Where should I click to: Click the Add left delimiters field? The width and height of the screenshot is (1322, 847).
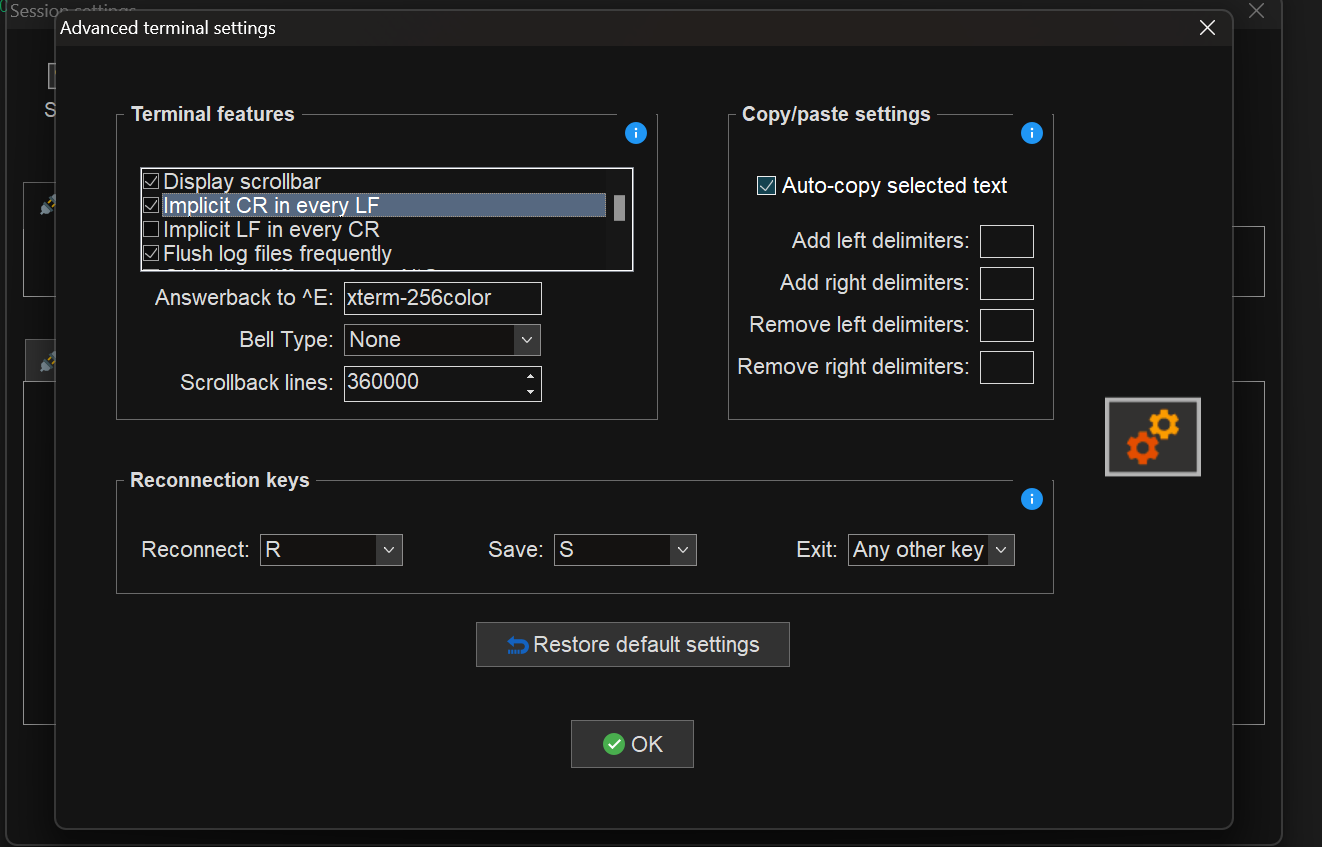tap(1006, 242)
